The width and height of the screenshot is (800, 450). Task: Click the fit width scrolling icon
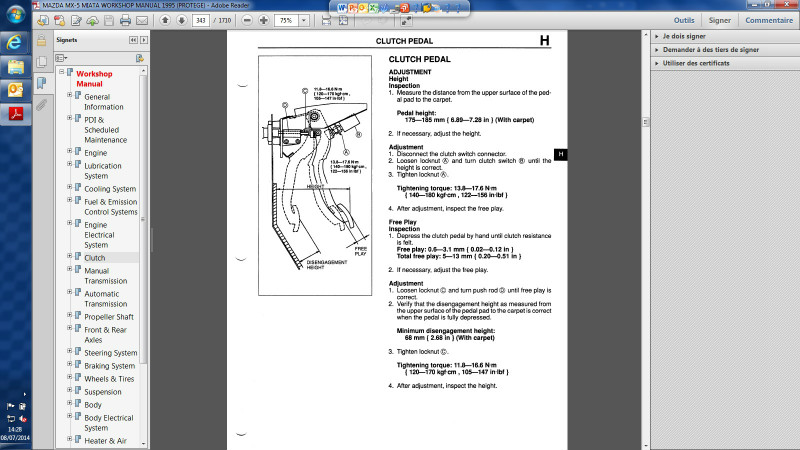click(x=326, y=20)
